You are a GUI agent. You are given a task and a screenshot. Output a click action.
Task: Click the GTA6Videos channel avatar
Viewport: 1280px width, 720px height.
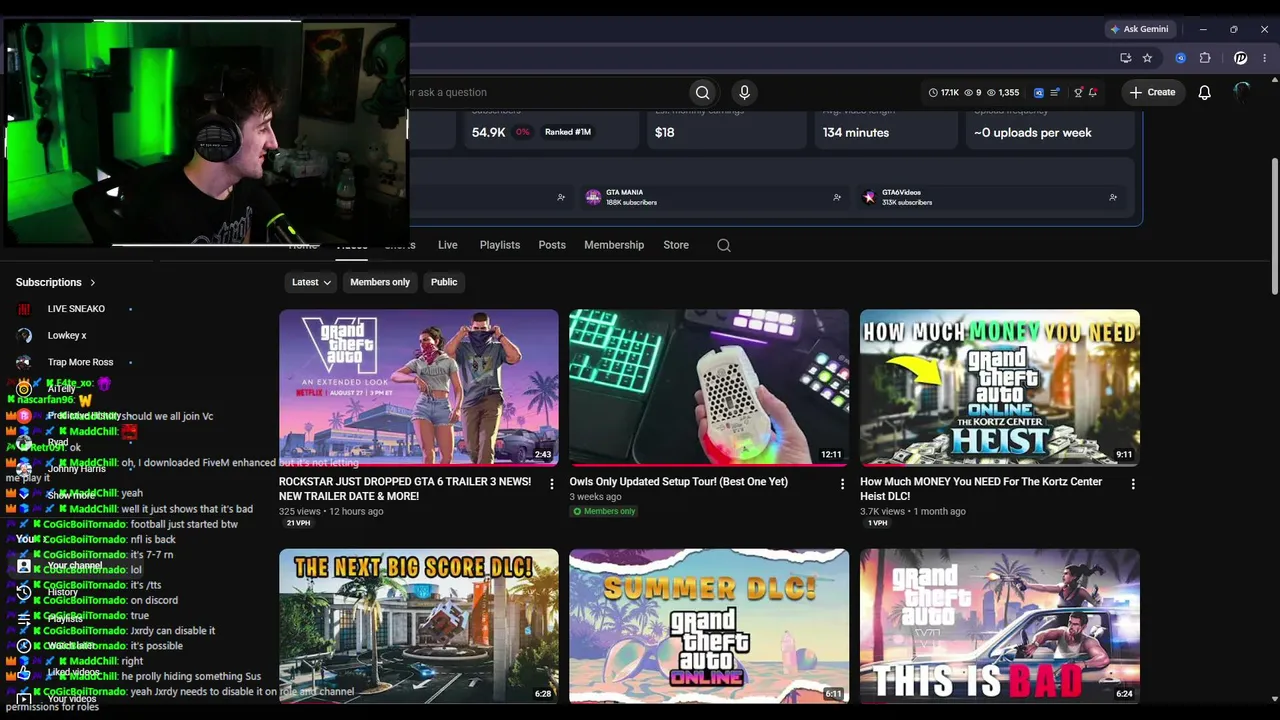pyautogui.click(x=869, y=197)
